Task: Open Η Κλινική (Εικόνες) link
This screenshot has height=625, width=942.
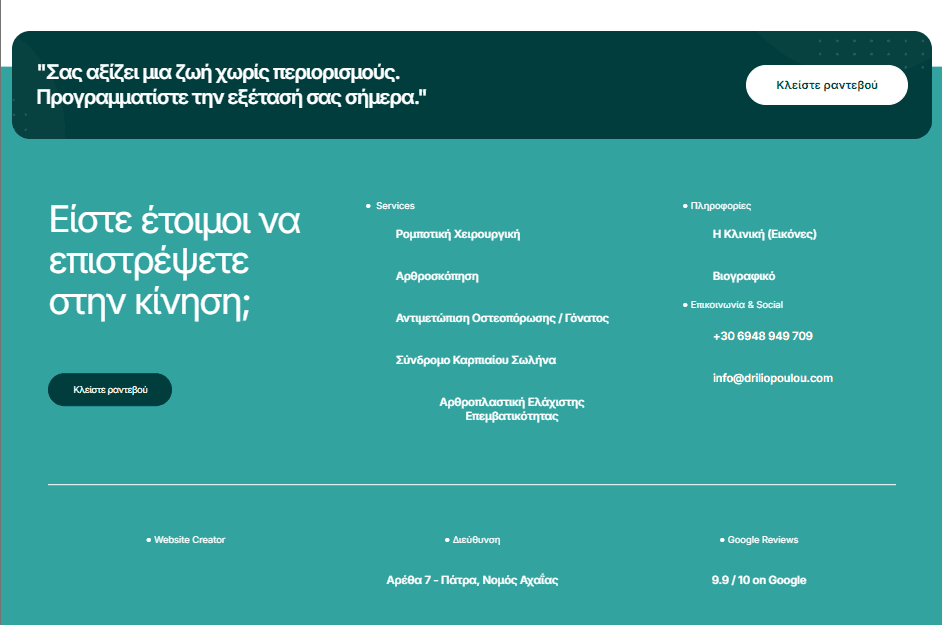Action: [765, 234]
